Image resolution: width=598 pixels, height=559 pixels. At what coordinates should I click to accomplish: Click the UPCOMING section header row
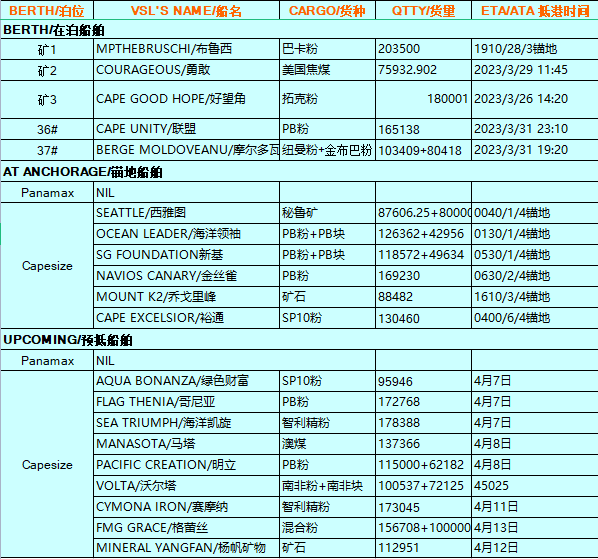coord(299,339)
